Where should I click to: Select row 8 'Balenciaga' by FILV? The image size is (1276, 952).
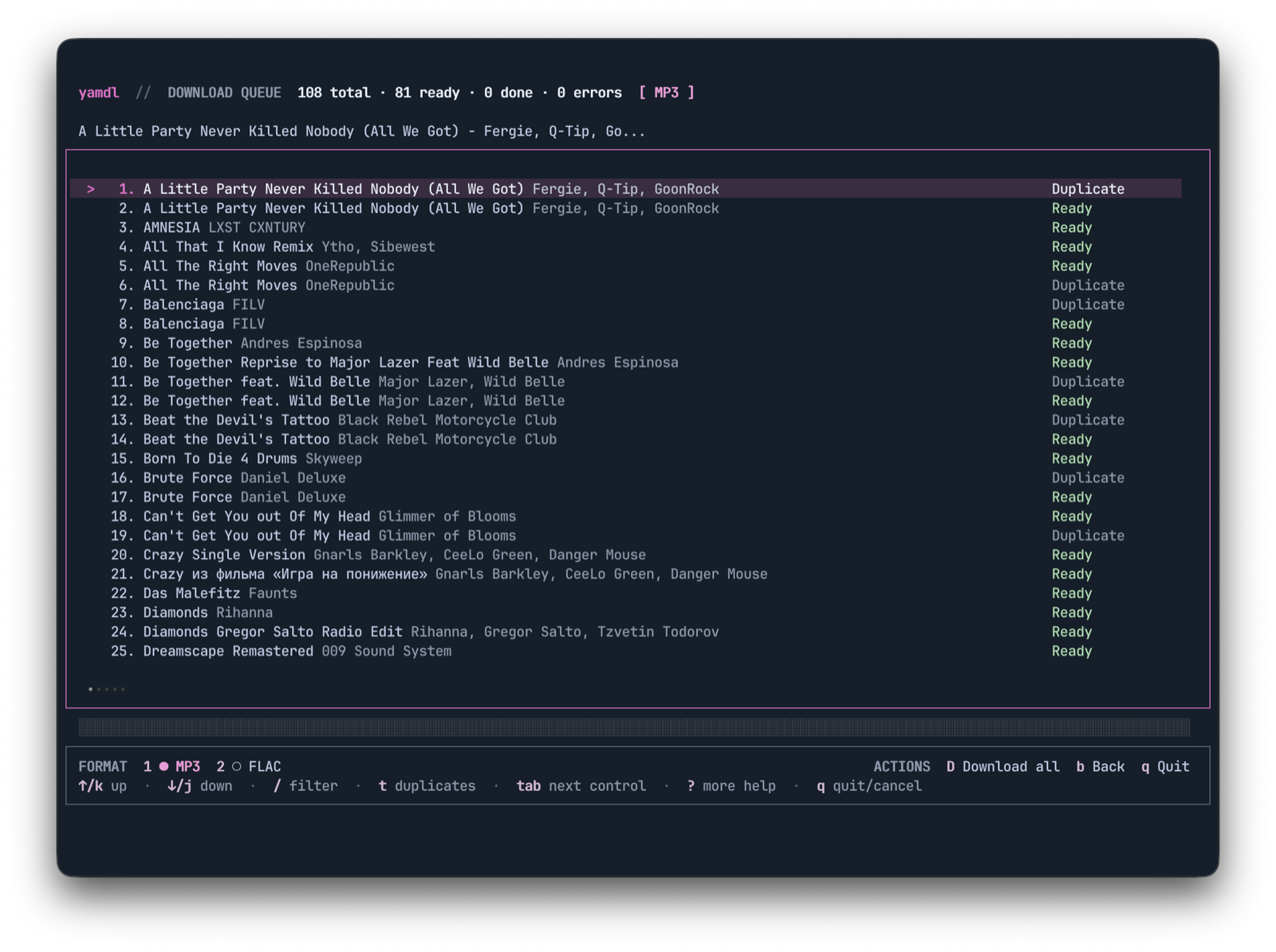tap(626, 324)
